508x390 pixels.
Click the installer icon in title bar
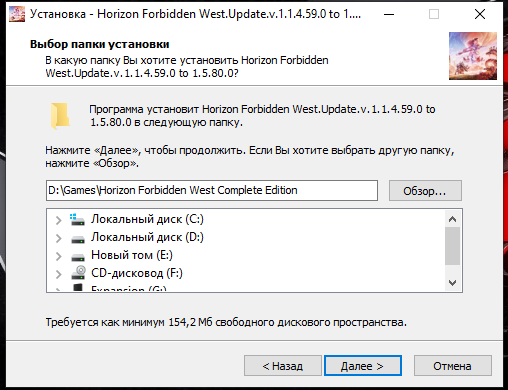[17, 14]
